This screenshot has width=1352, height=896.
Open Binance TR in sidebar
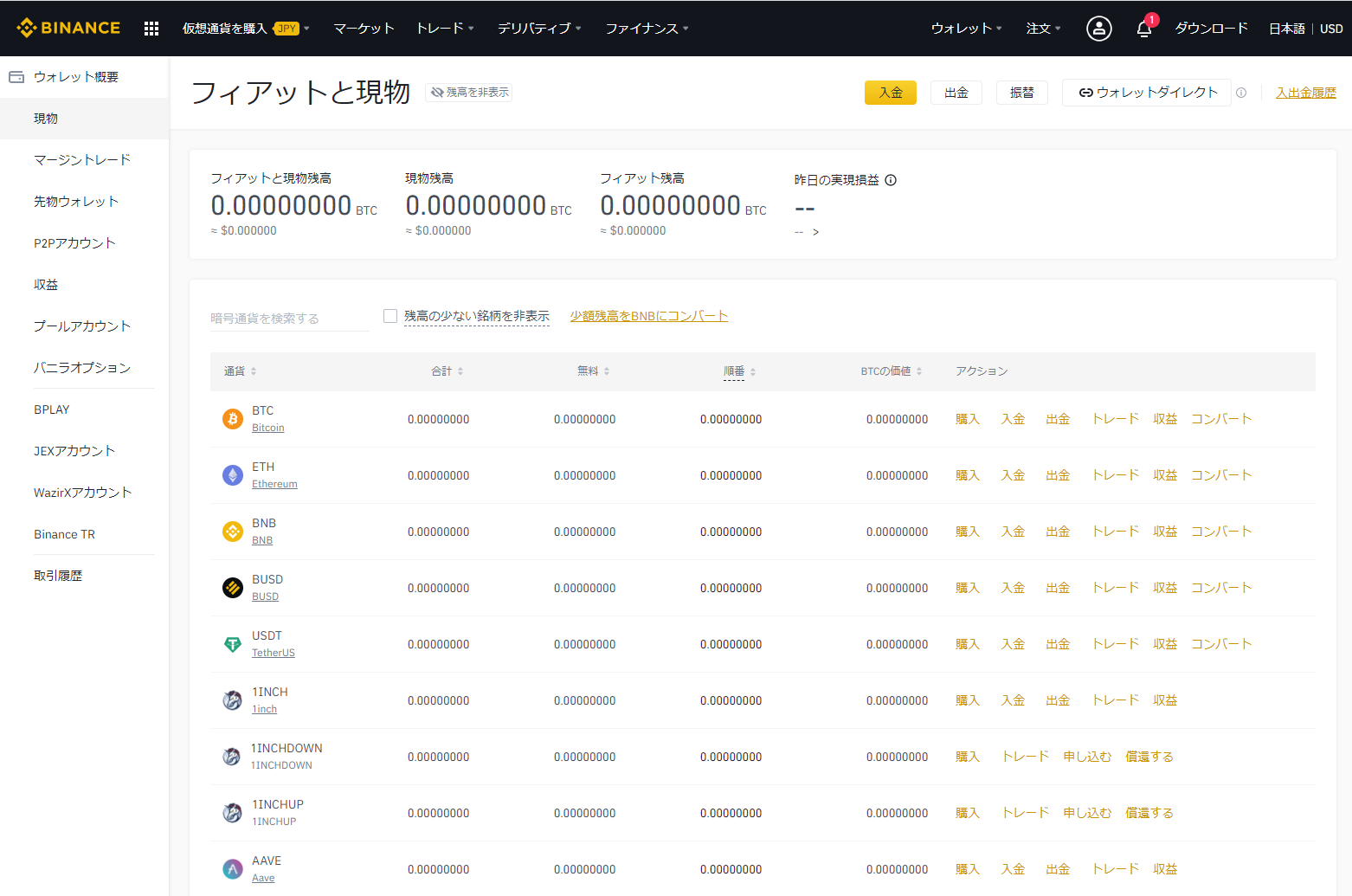click(84, 534)
